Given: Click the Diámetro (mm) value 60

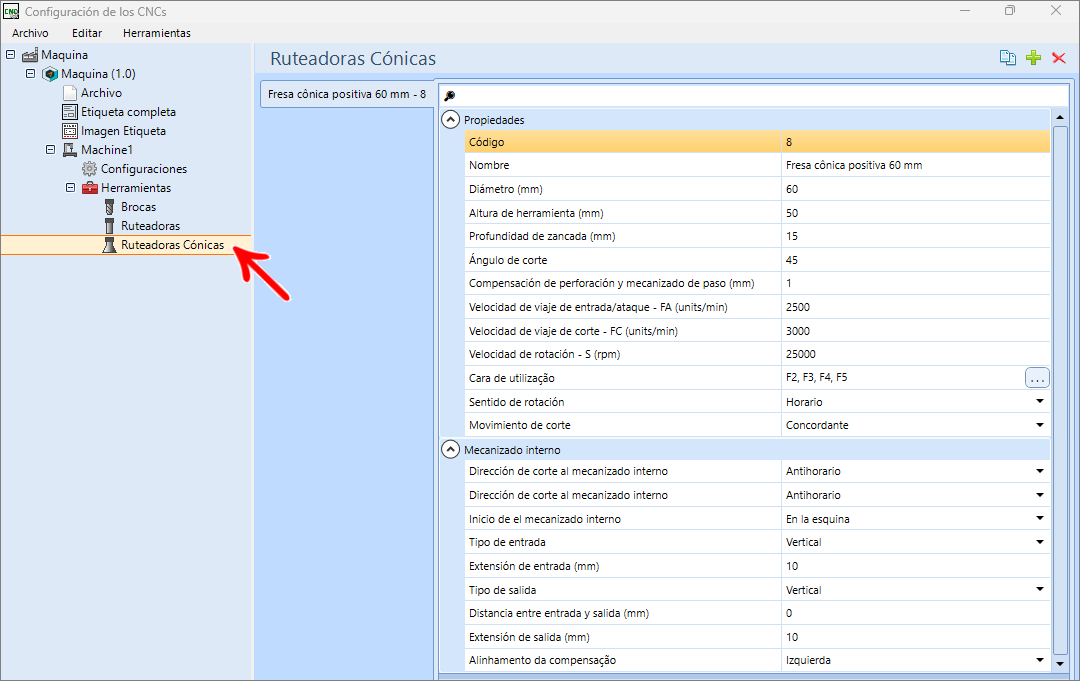Looking at the screenshot, I should click(915, 189).
